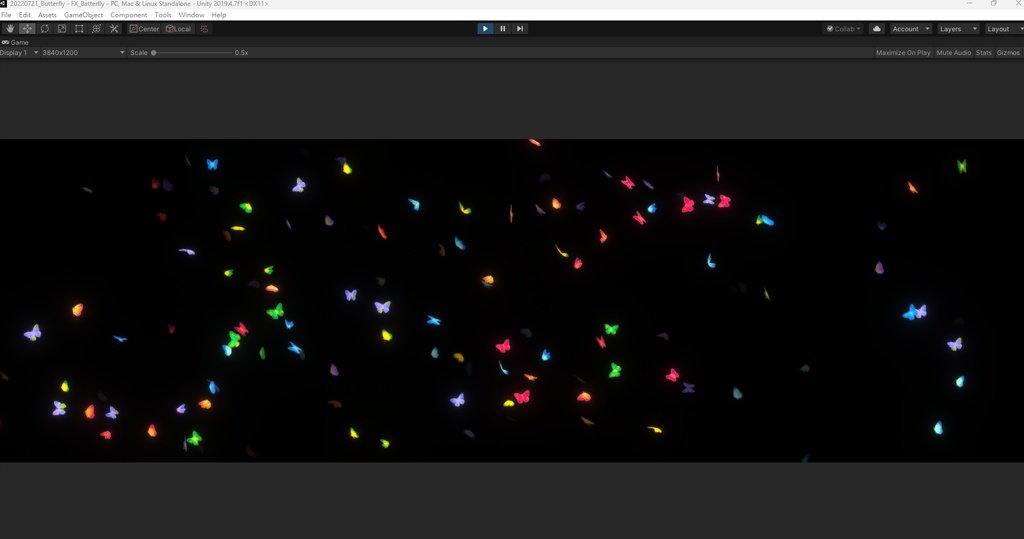Click the Unity logo in title bar
This screenshot has width=1024, height=539.
pos(3,4)
